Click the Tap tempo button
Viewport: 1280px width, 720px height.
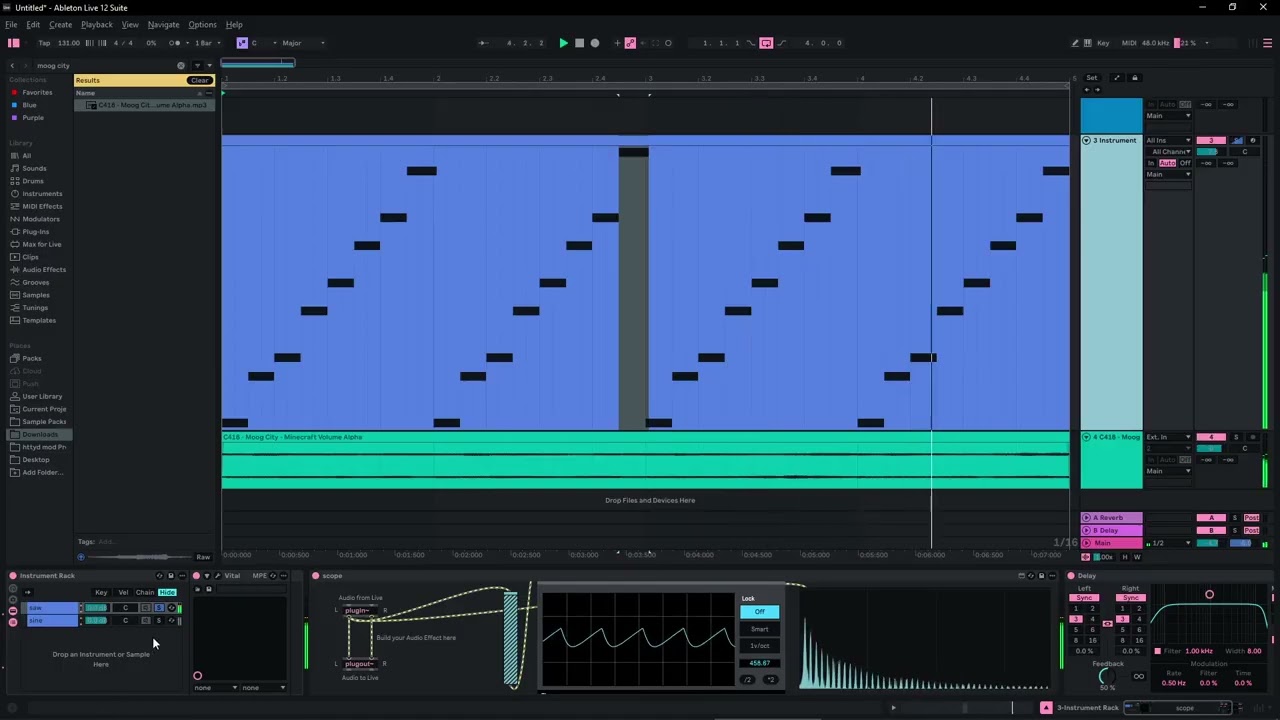(44, 43)
